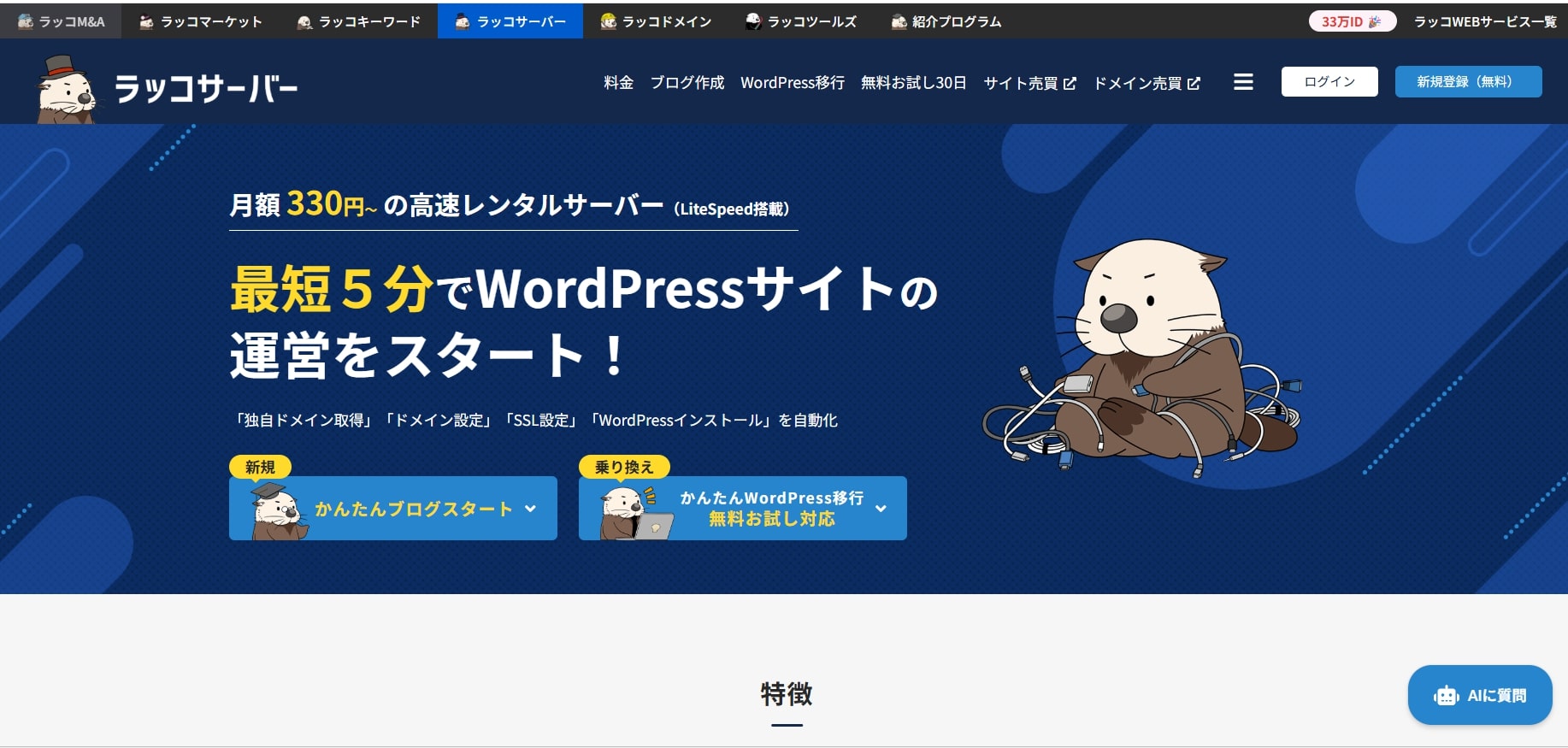Image resolution: width=1568 pixels, height=748 pixels.
Task: Click 新規登録(無料) button
Action: point(1468,81)
